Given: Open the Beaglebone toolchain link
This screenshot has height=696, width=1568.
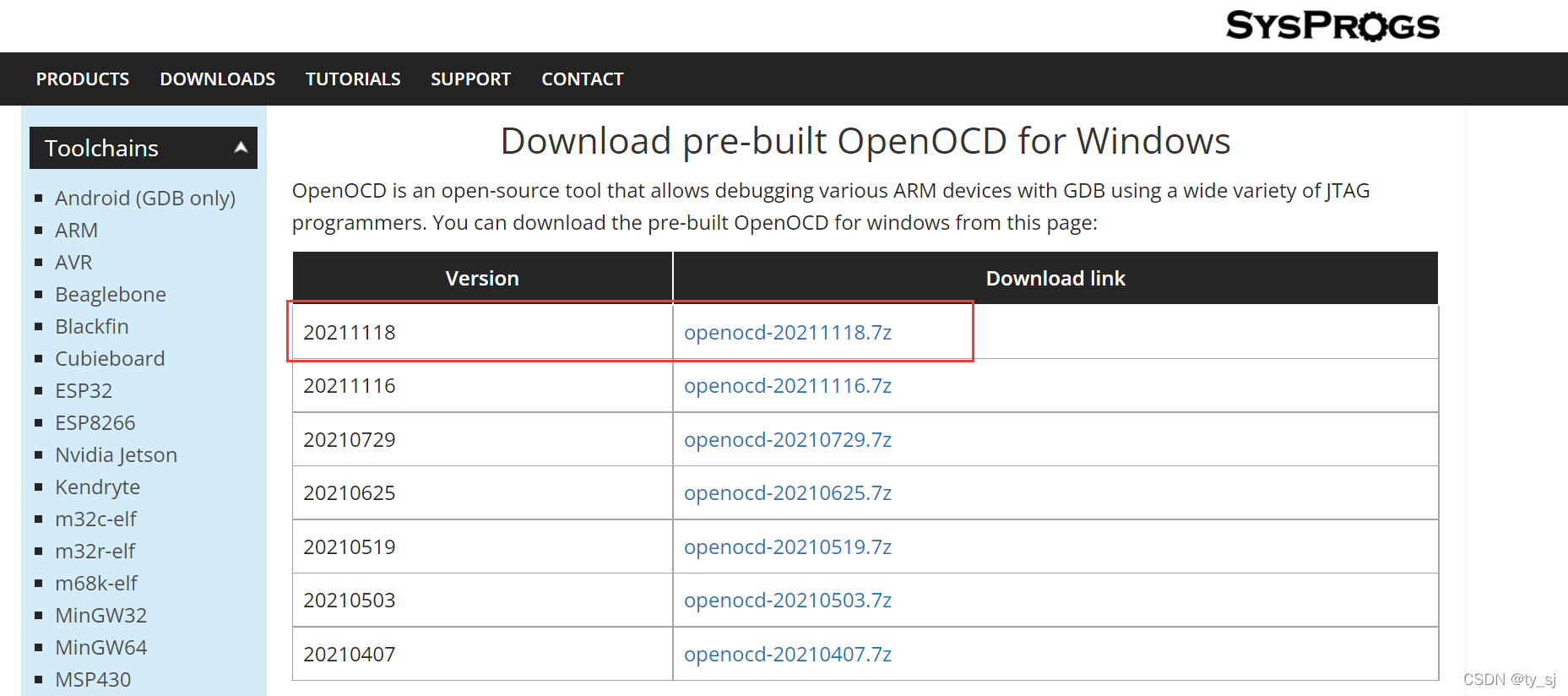Looking at the screenshot, I should pos(111,295).
